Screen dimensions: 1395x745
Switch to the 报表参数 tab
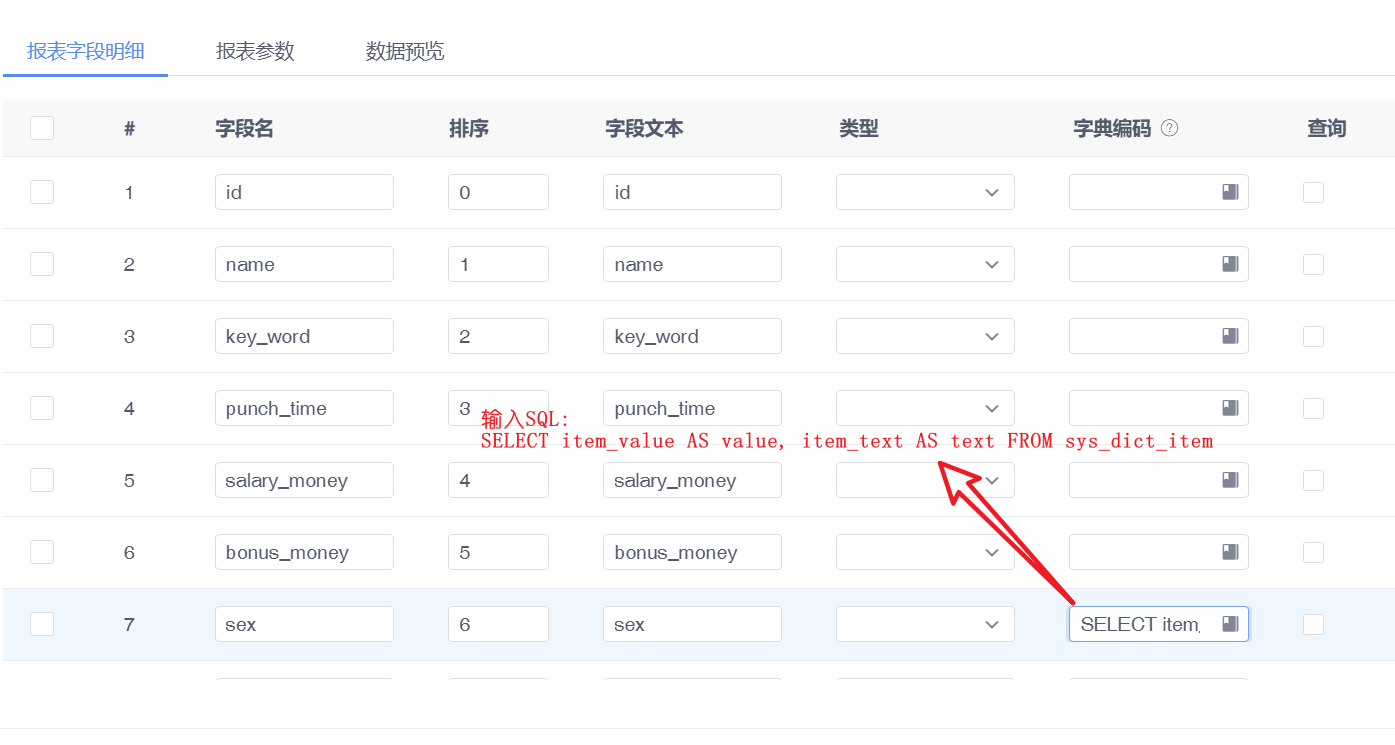point(255,51)
